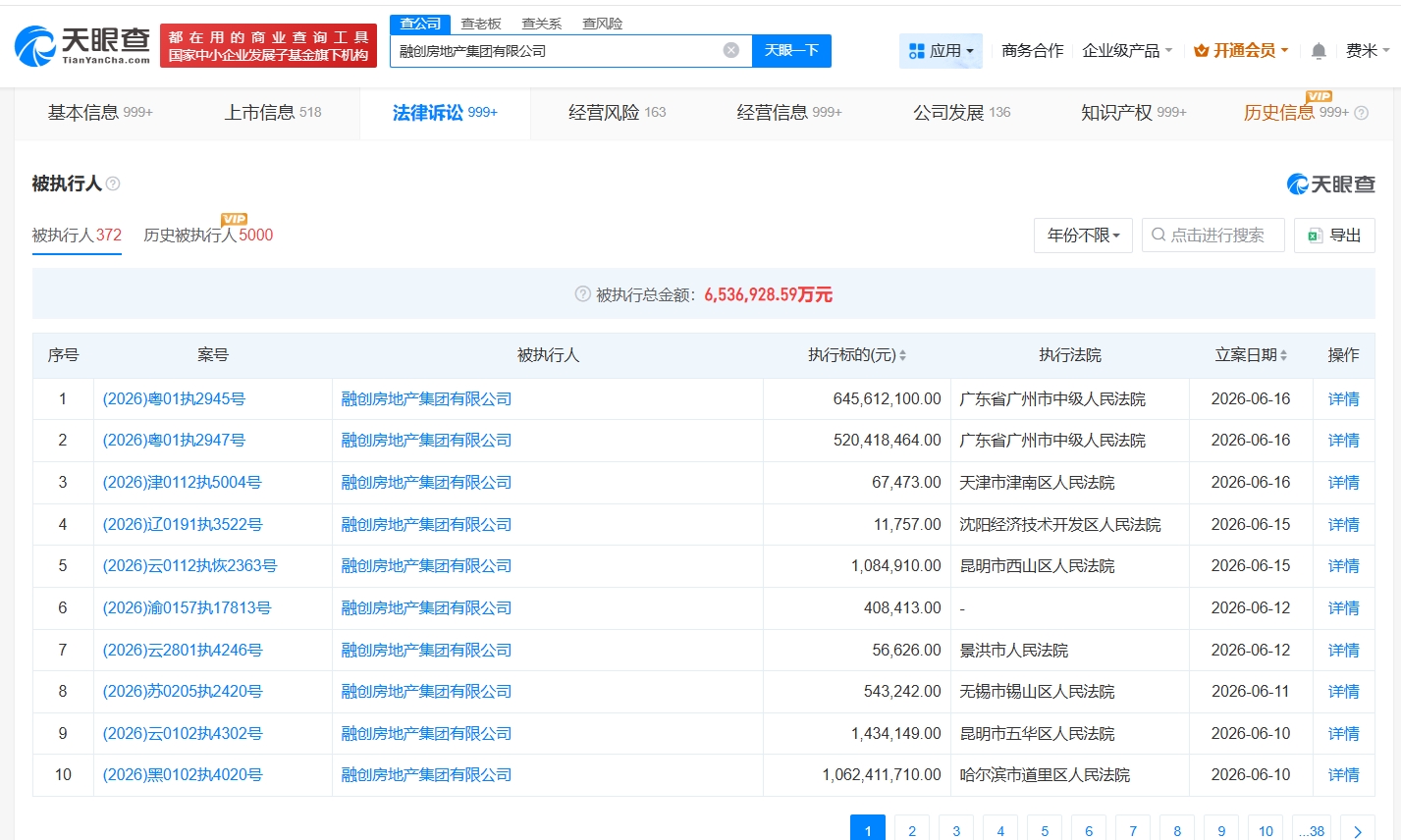Open the 年份不限 year filter dropdown
The width and height of the screenshot is (1401, 840).
[1083, 236]
